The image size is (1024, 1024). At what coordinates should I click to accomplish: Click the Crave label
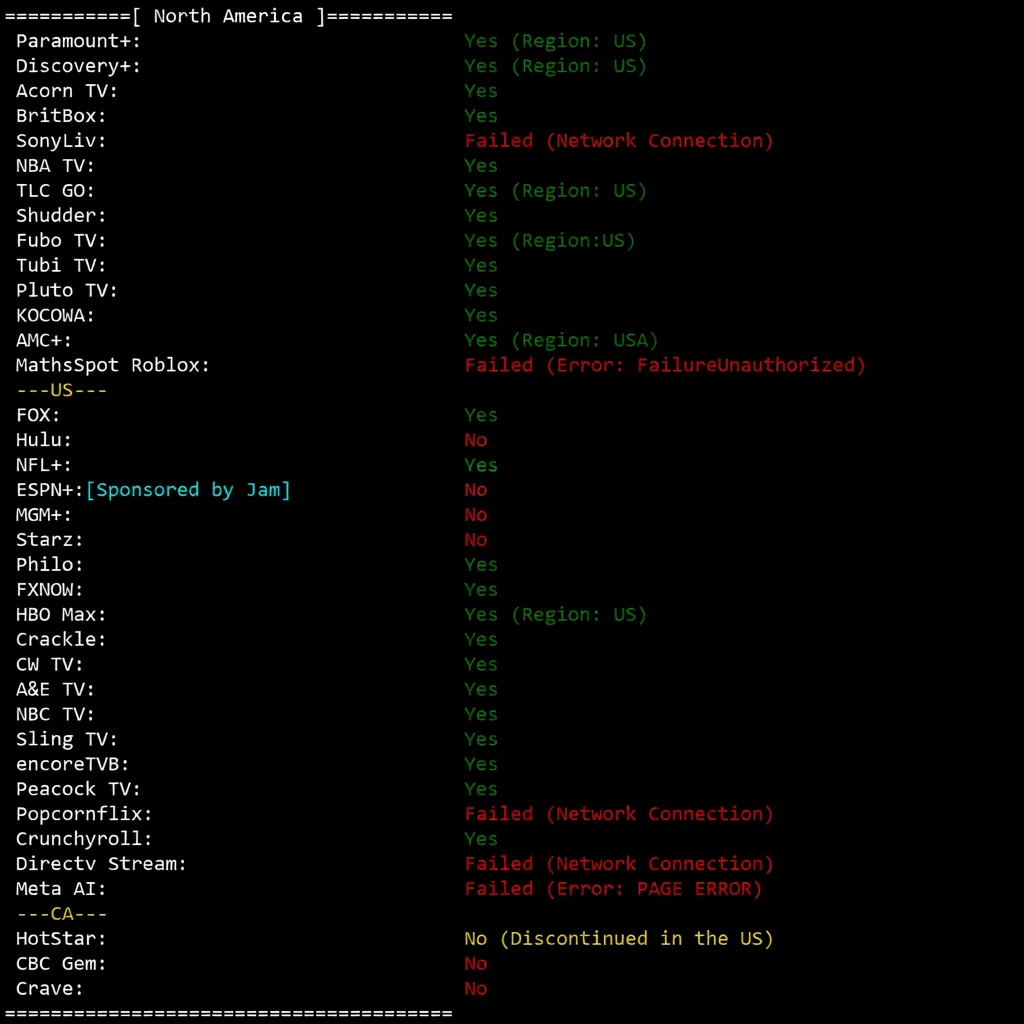(50, 989)
